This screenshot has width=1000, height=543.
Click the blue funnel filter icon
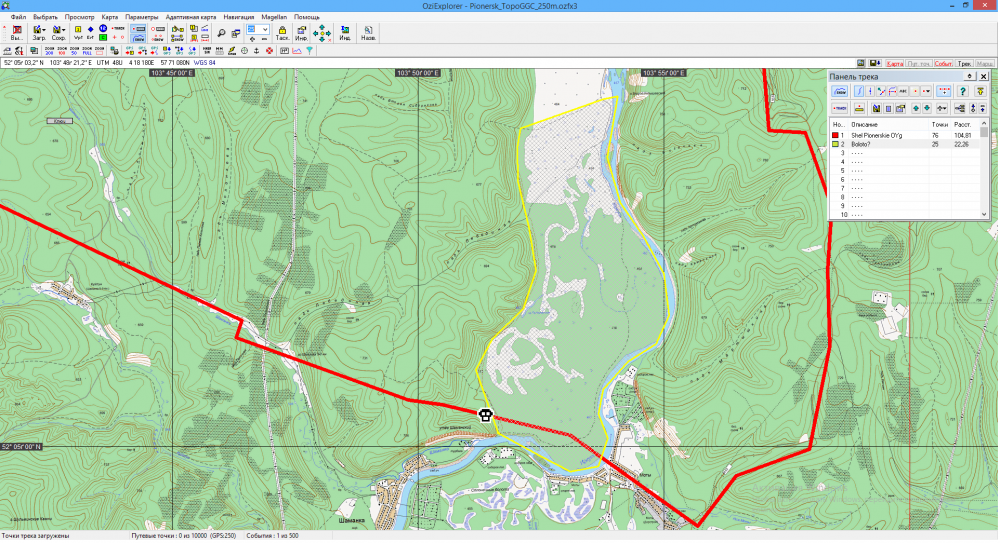coord(309,49)
